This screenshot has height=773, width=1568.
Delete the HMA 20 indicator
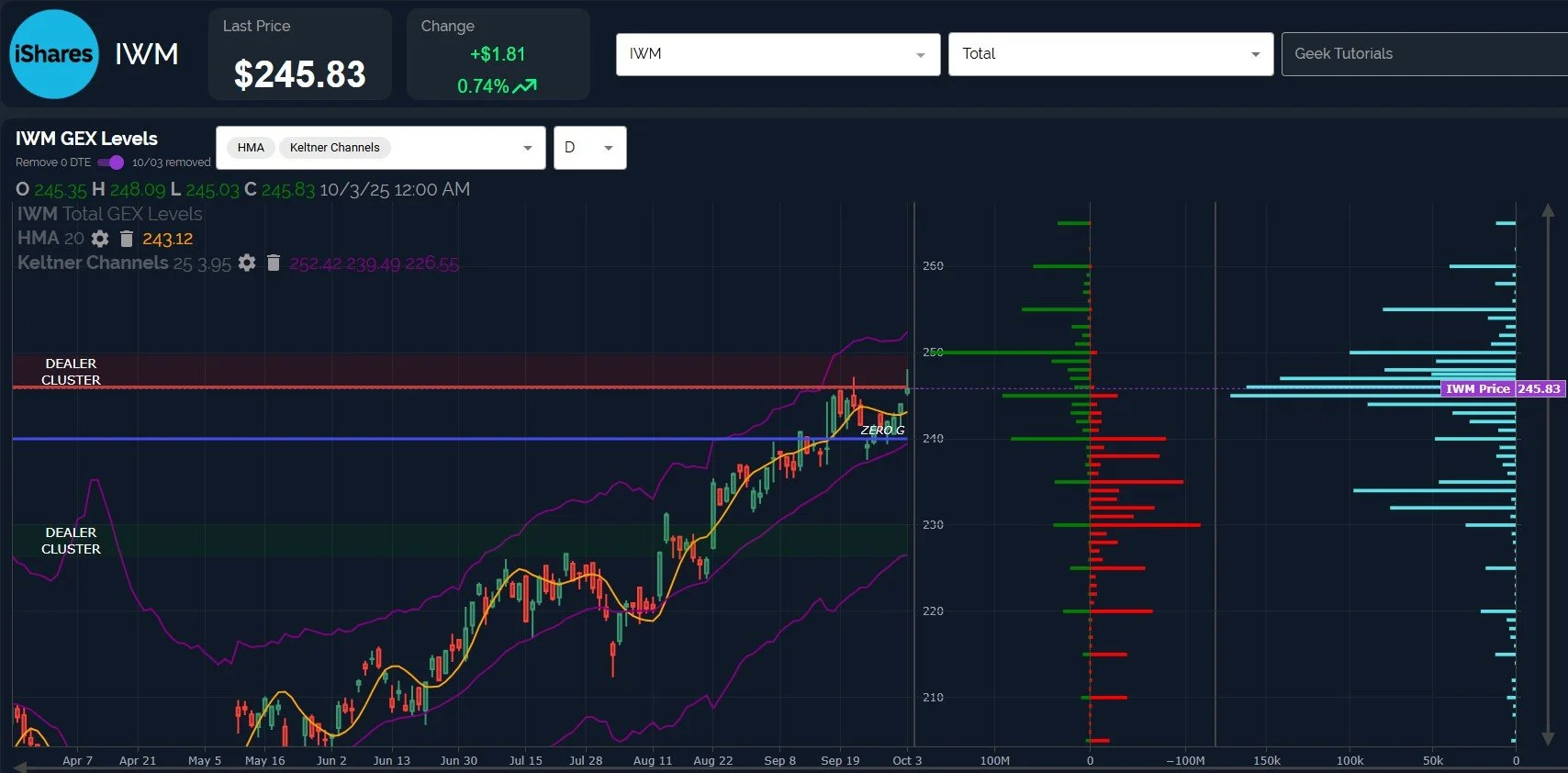(127, 239)
